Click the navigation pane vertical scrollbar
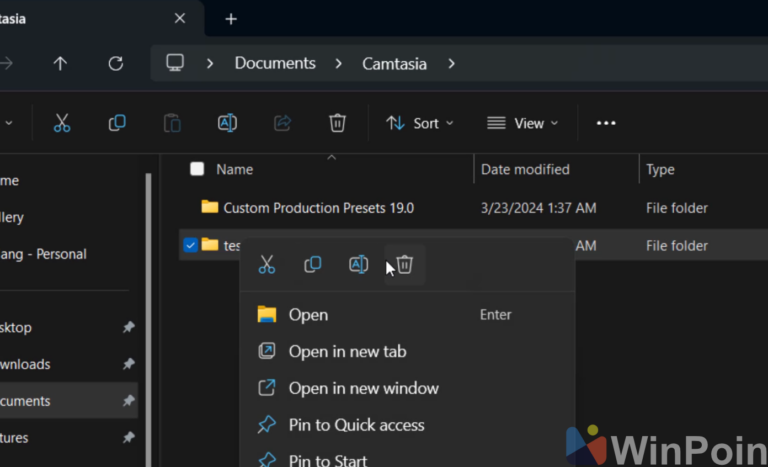Screen dimensions: 768x467 (x=148, y=319)
